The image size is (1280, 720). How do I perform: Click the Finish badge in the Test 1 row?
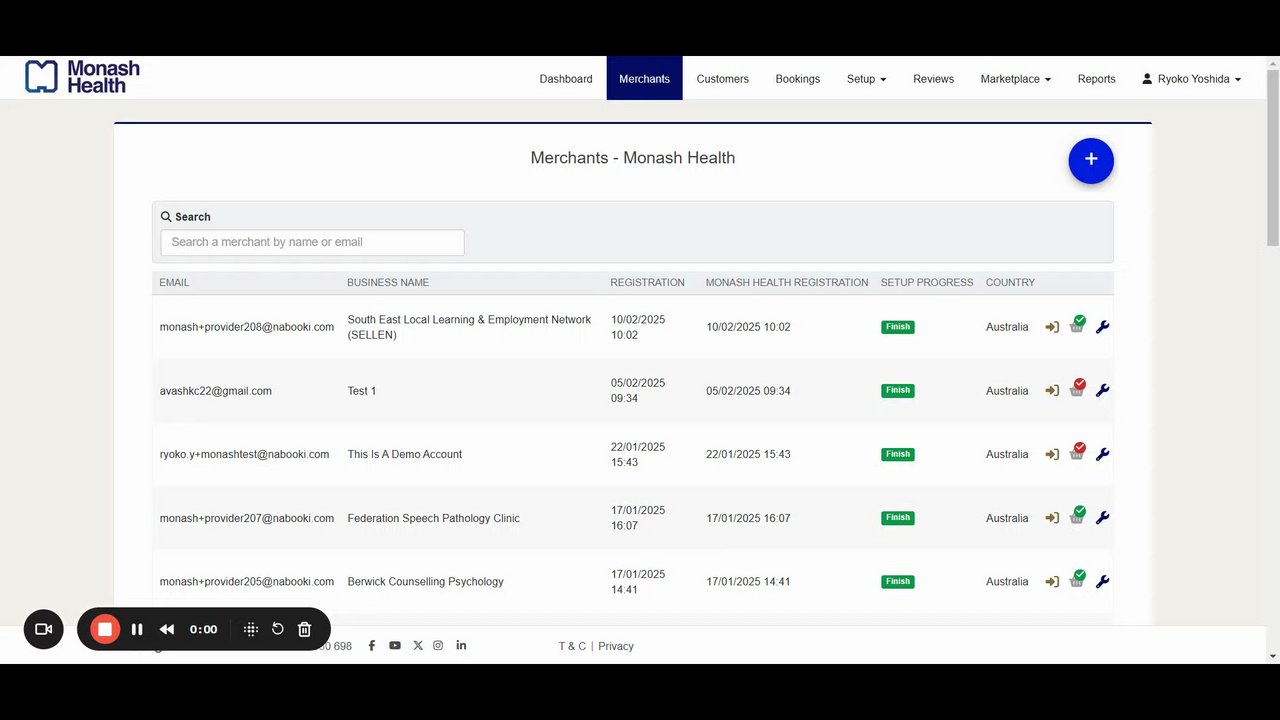tap(898, 391)
